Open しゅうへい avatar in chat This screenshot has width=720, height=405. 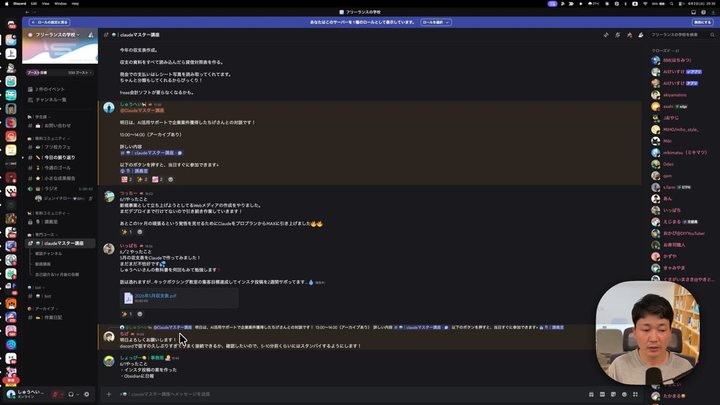pos(109,107)
